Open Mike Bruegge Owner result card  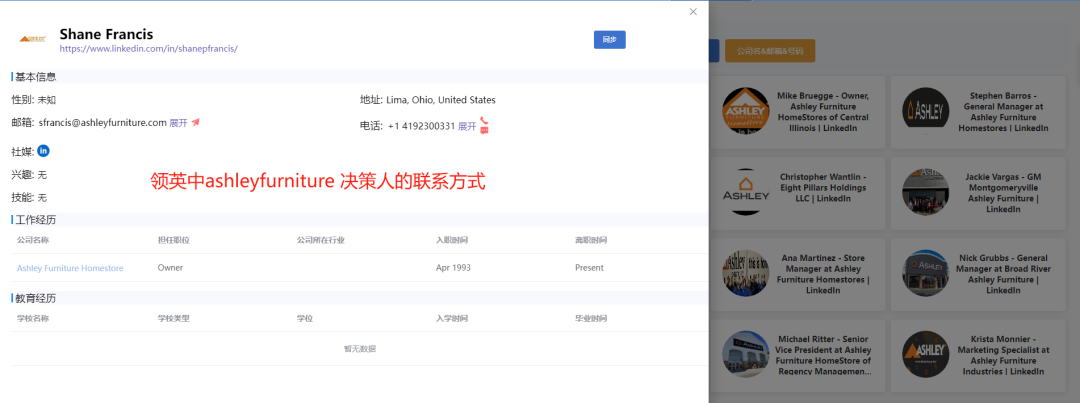coord(796,112)
